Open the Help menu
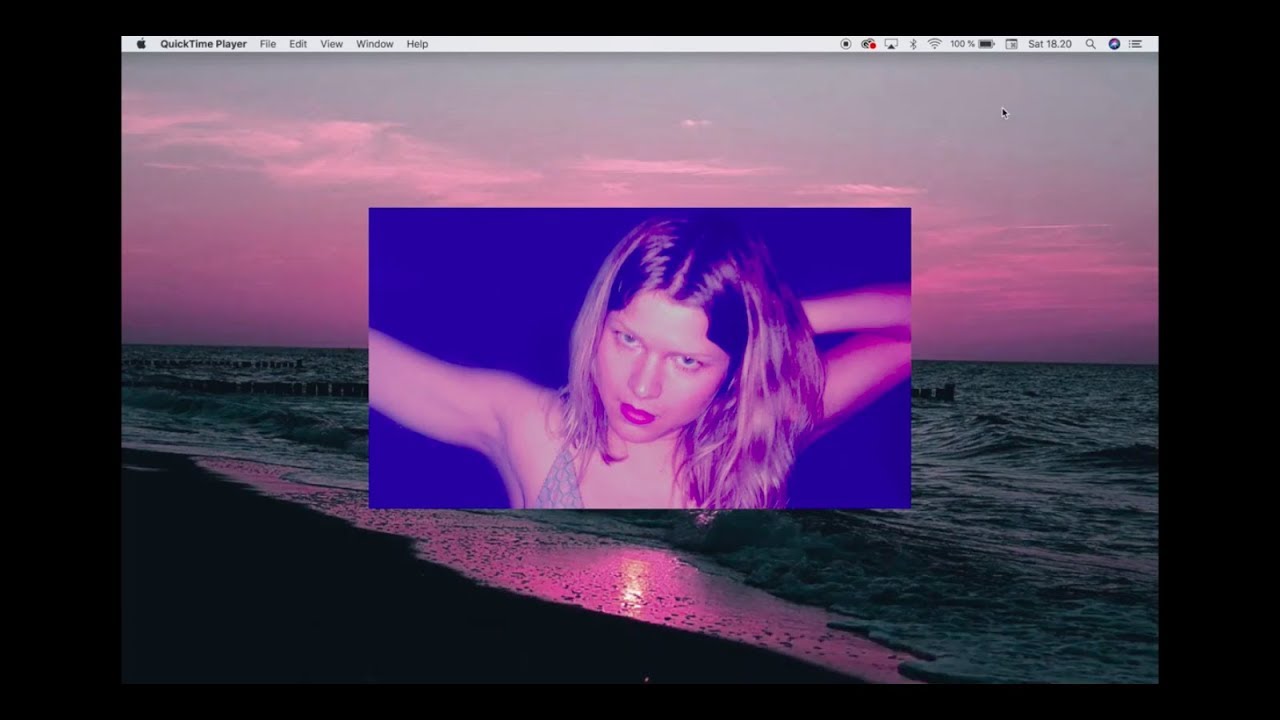Viewport: 1280px width, 720px height. click(x=417, y=44)
